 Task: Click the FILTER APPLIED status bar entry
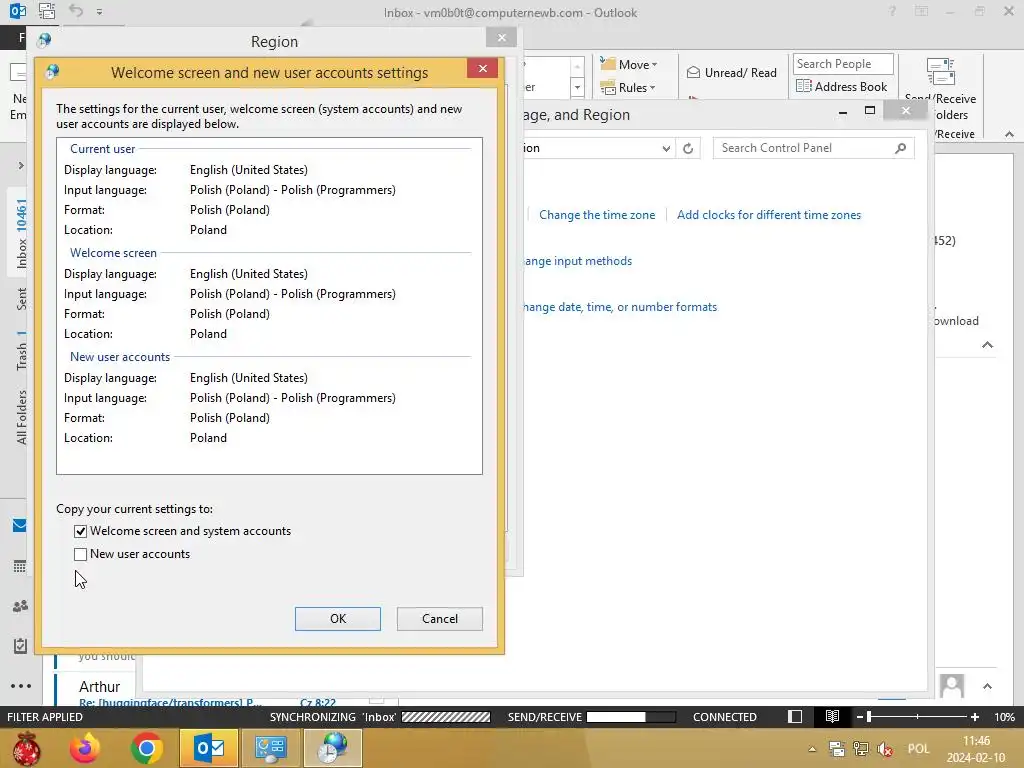[45, 717]
